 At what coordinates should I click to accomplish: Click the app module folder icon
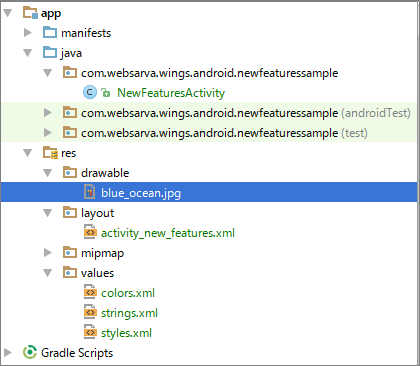(x=30, y=13)
